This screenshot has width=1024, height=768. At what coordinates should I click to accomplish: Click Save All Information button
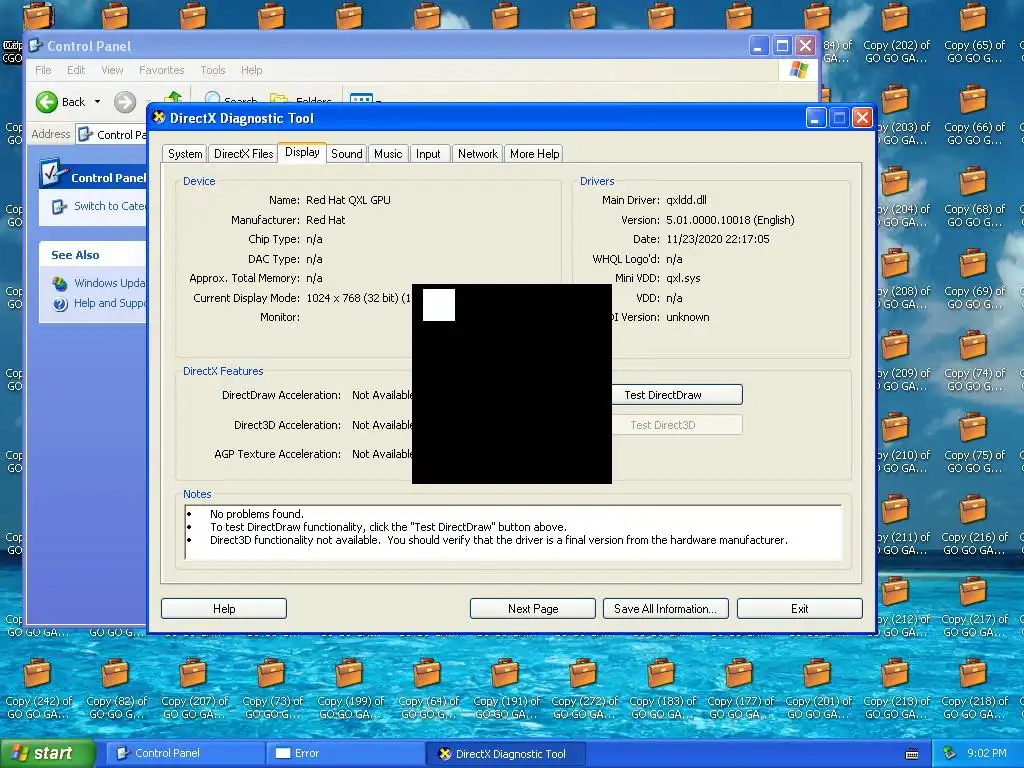665,609
